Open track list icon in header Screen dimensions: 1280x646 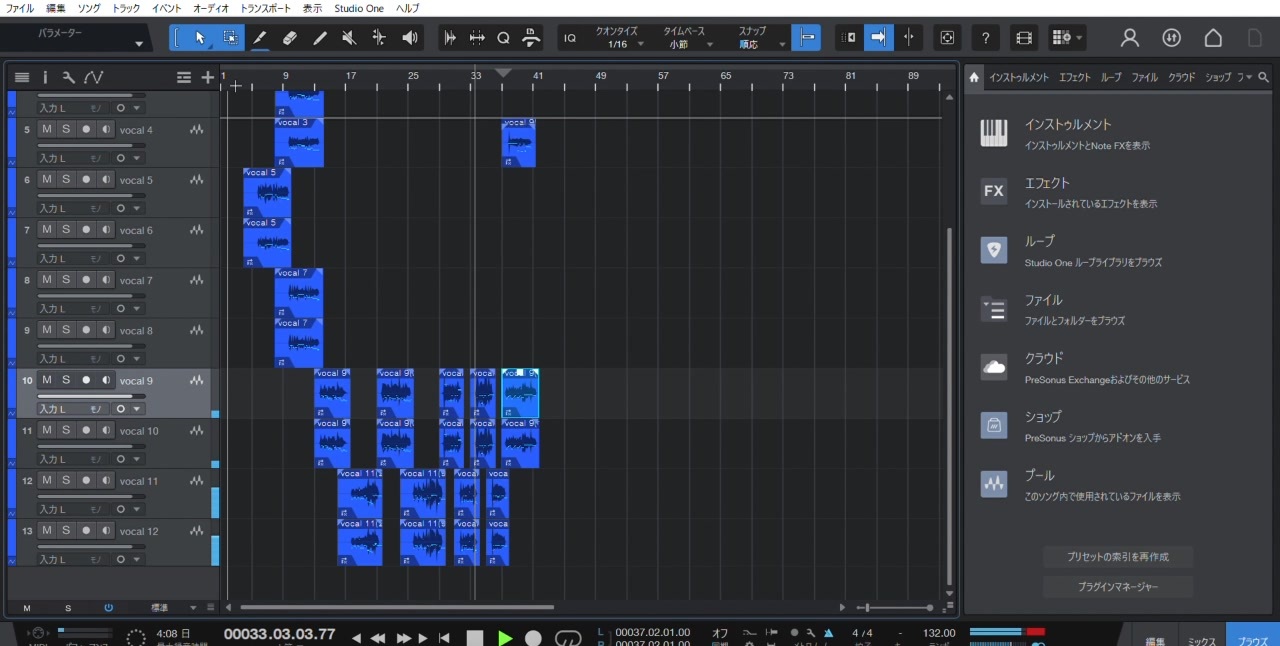tap(21, 77)
